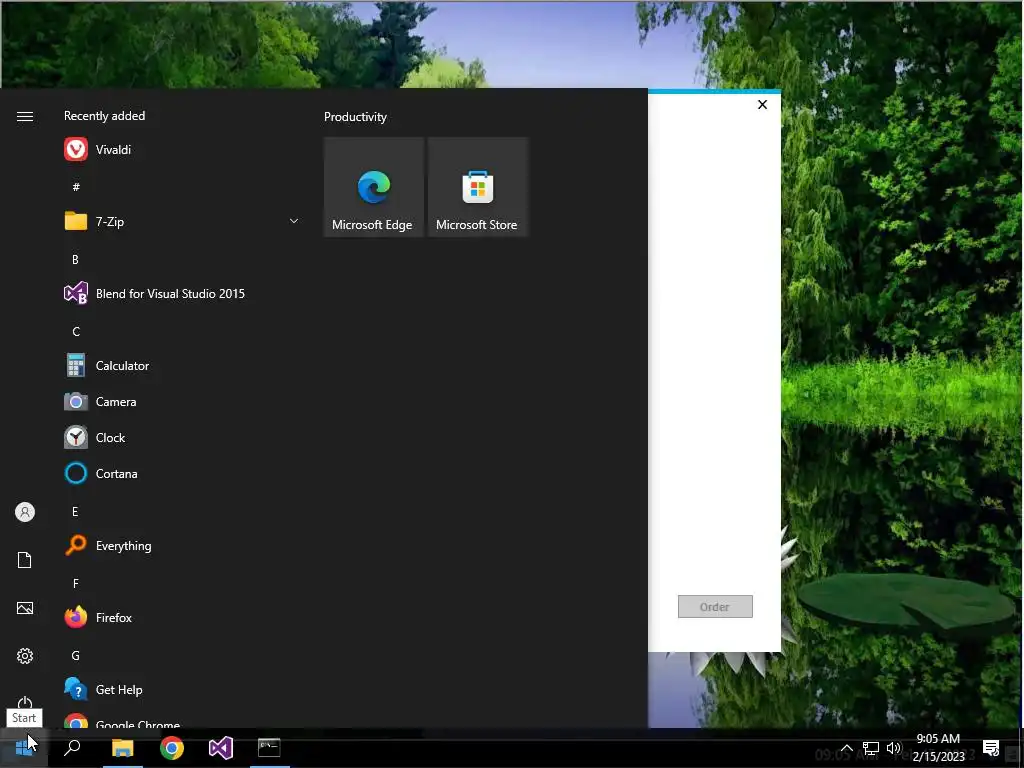Screen dimensions: 1024x768
Task: Open File Explorer from the taskbar
Action: point(122,748)
